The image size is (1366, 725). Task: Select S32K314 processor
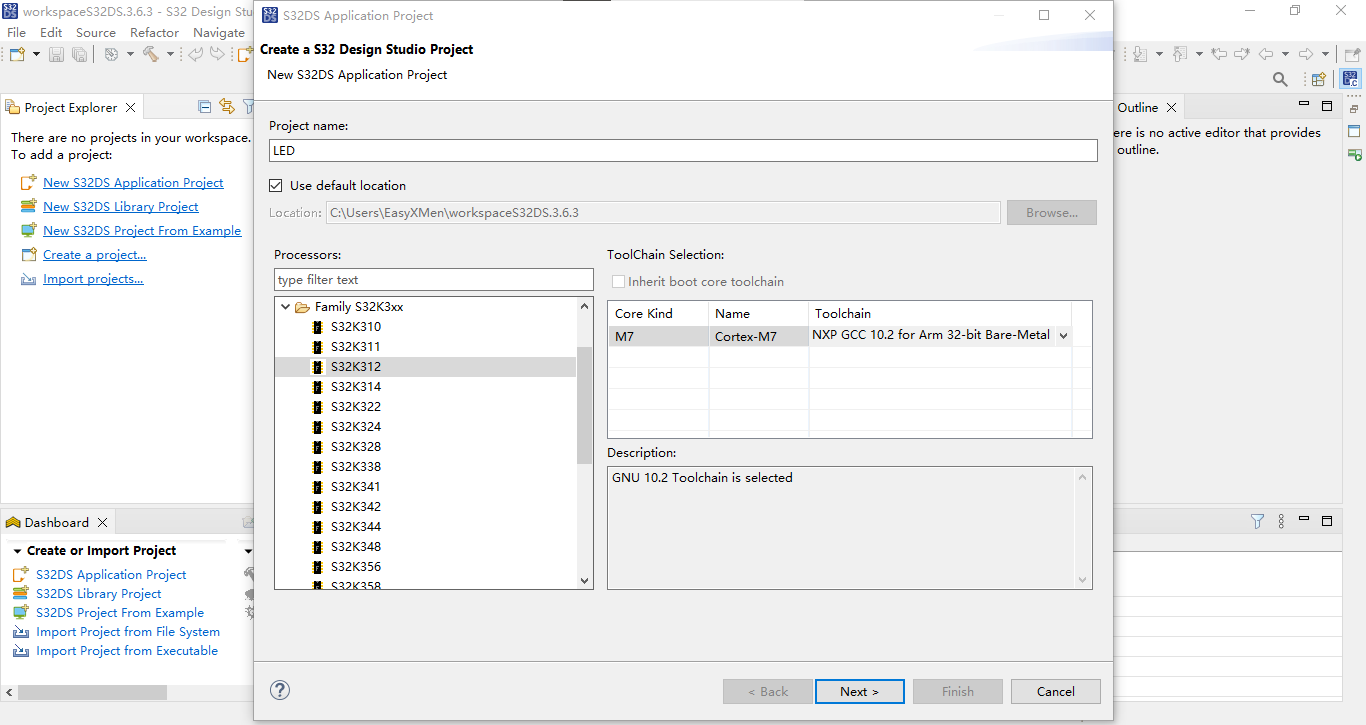click(356, 387)
